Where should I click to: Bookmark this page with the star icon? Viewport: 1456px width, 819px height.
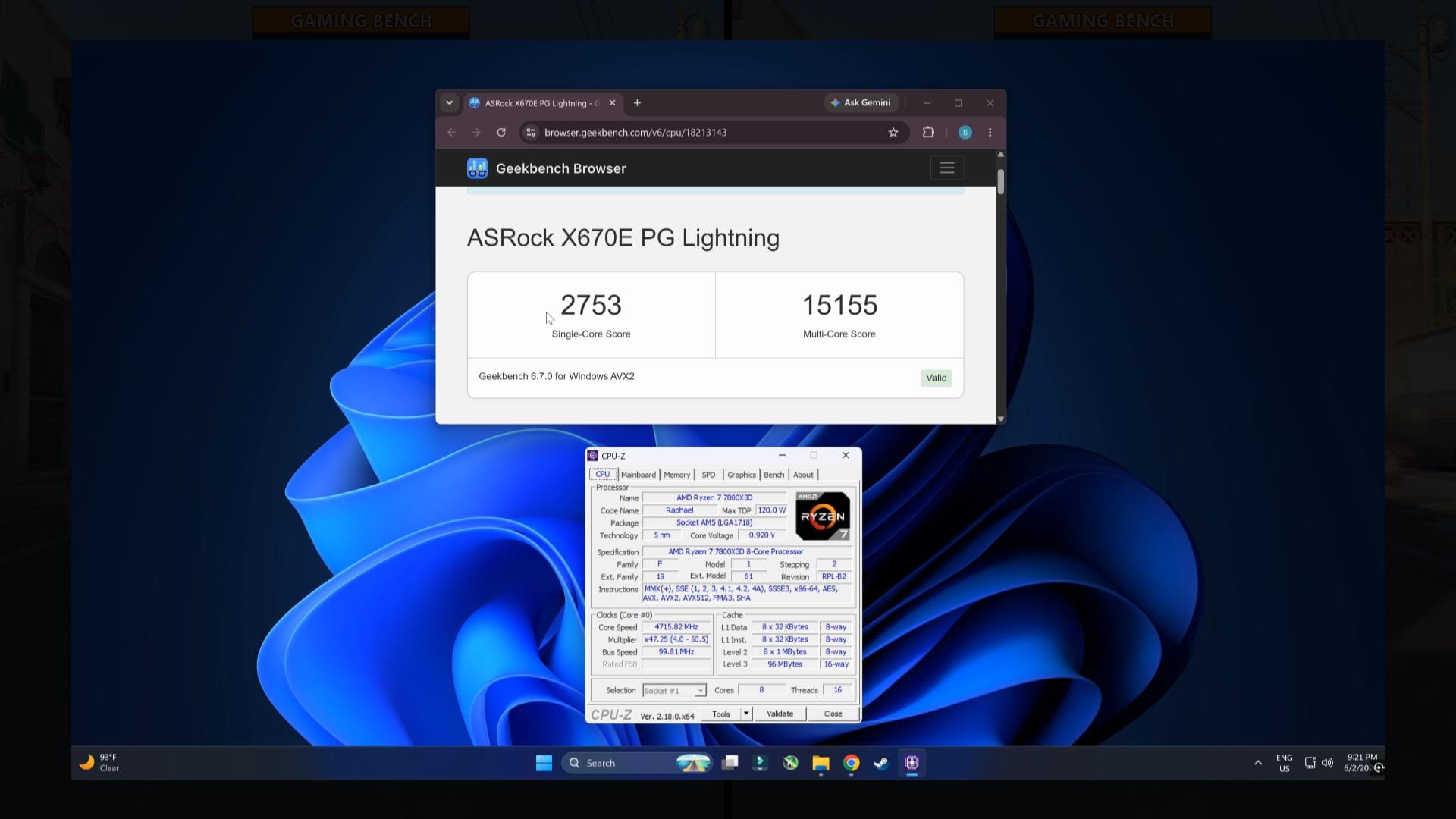tap(893, 133)
